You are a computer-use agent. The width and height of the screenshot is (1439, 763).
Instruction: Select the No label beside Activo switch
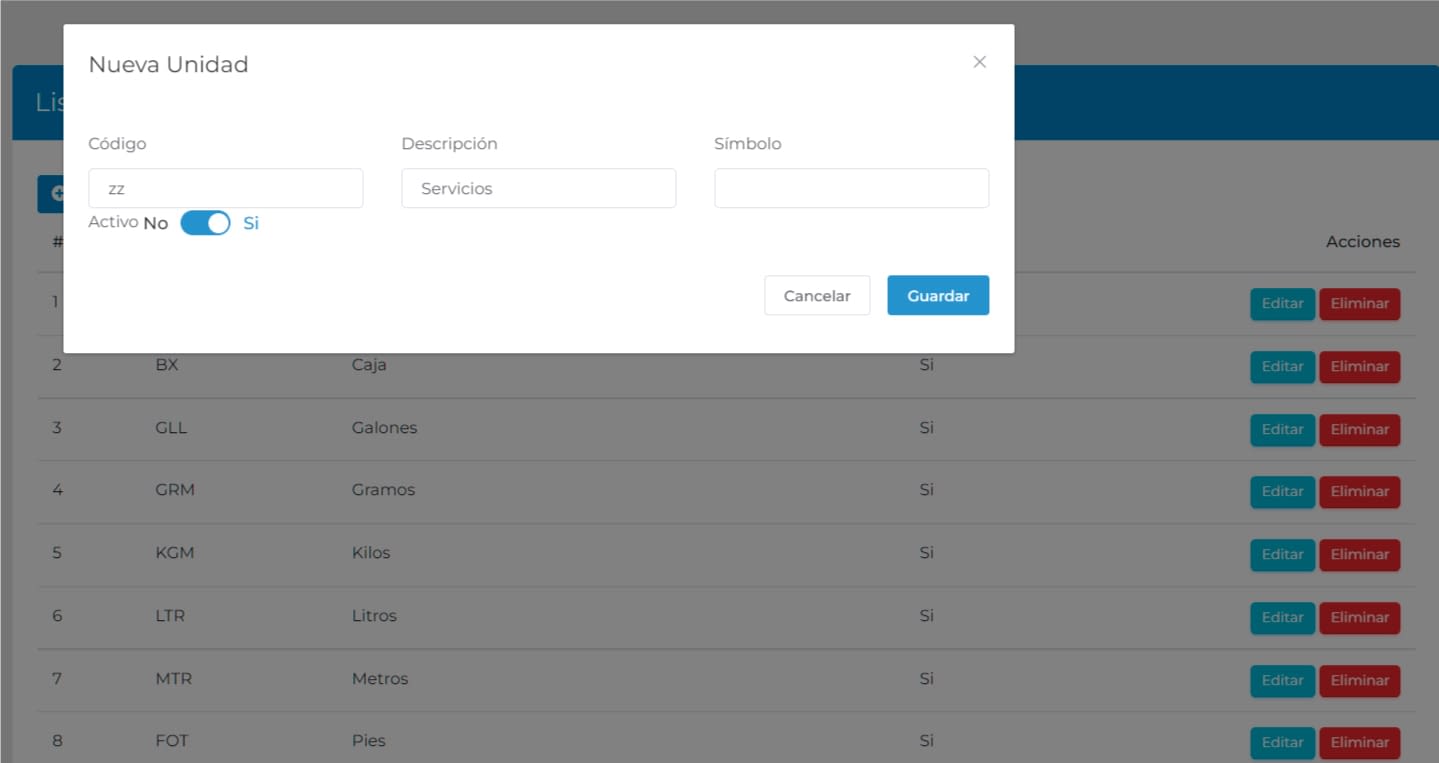click(x=155, y=223)
